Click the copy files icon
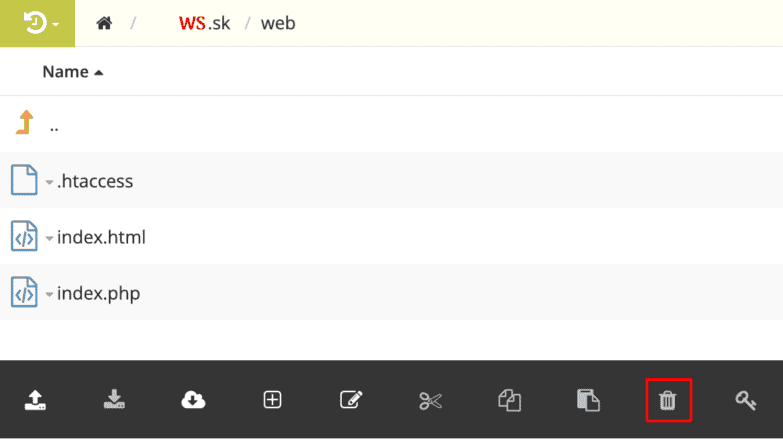The image size is (783, 439). [x=509, y=400]
